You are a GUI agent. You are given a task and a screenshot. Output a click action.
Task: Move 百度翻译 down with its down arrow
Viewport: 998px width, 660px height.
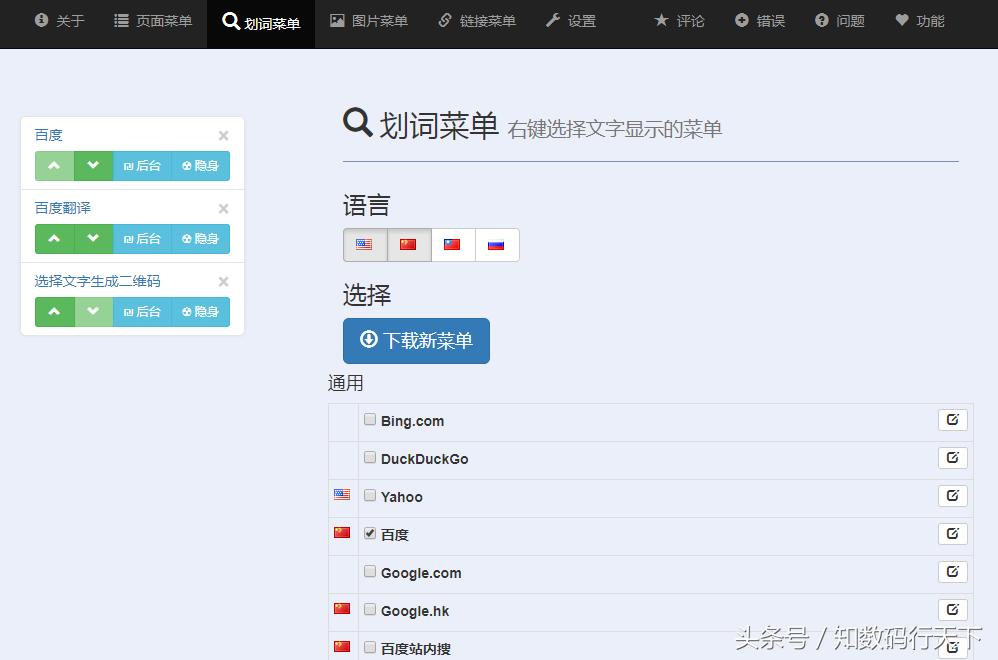[93, 238]
